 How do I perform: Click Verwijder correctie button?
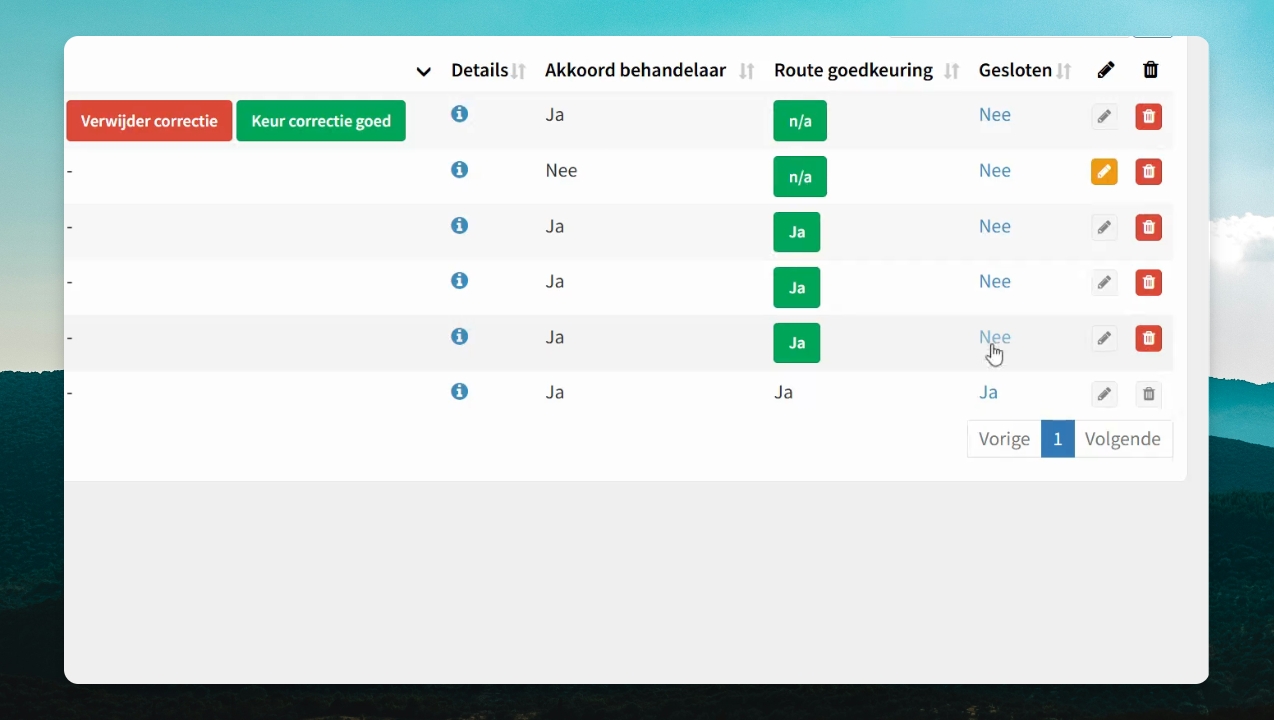[149, 121]
